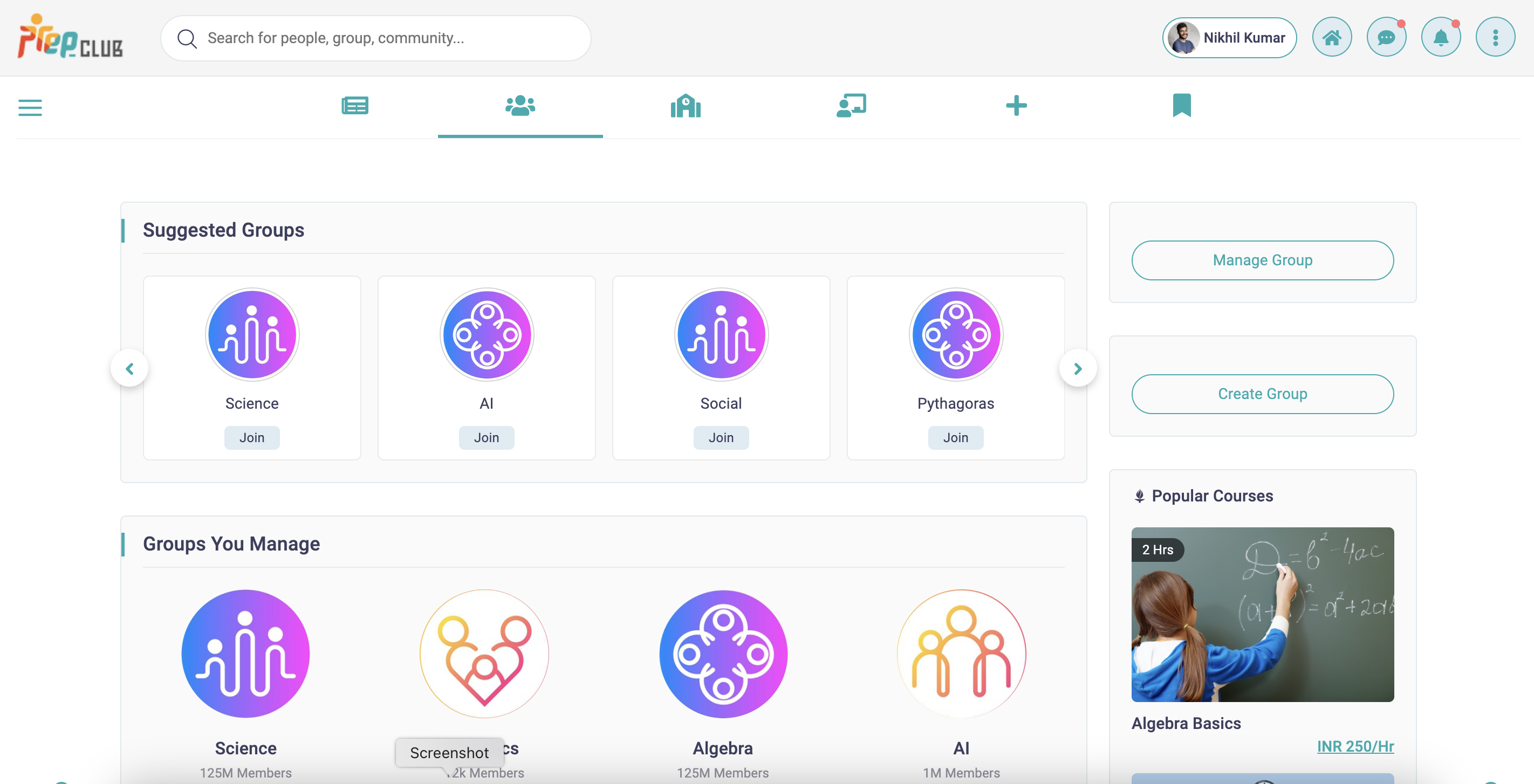Click the Groups You Manage heading
Screen dimensions: 1534x784
(x=231, y=544)
